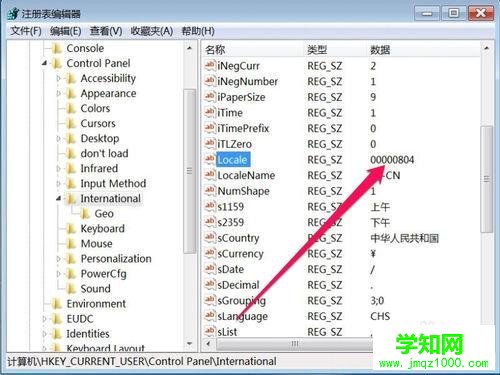This screenshot has width=500, height=375.
Task: Click the iTLZero string value icon
Action: (209, 144)
